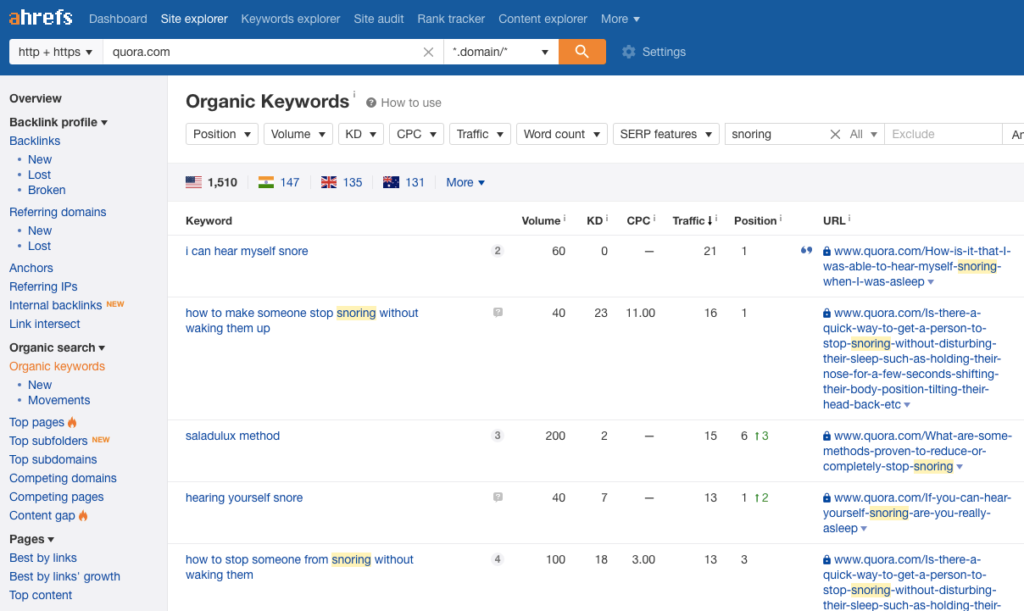
Task: Open Rank tracker tab
Action: click(x=451, y=19)
